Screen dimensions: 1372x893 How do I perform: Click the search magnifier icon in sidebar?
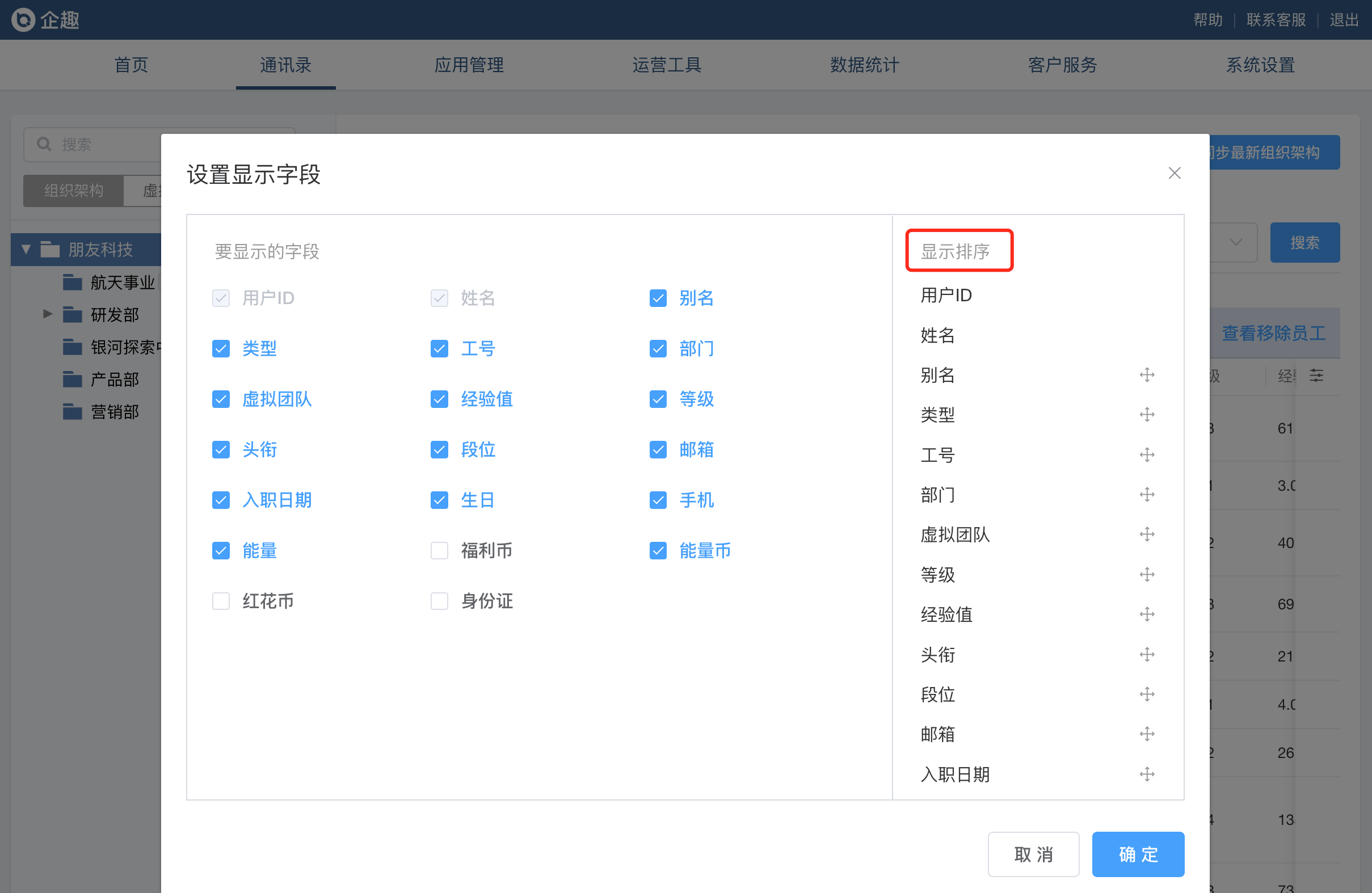click(x=44, y=144)
